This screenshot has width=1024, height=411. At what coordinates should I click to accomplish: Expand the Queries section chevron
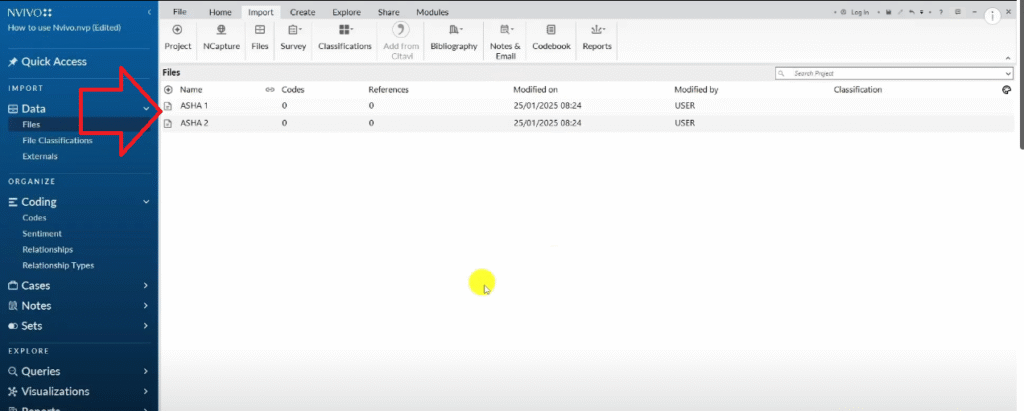(x=146, y=372)
